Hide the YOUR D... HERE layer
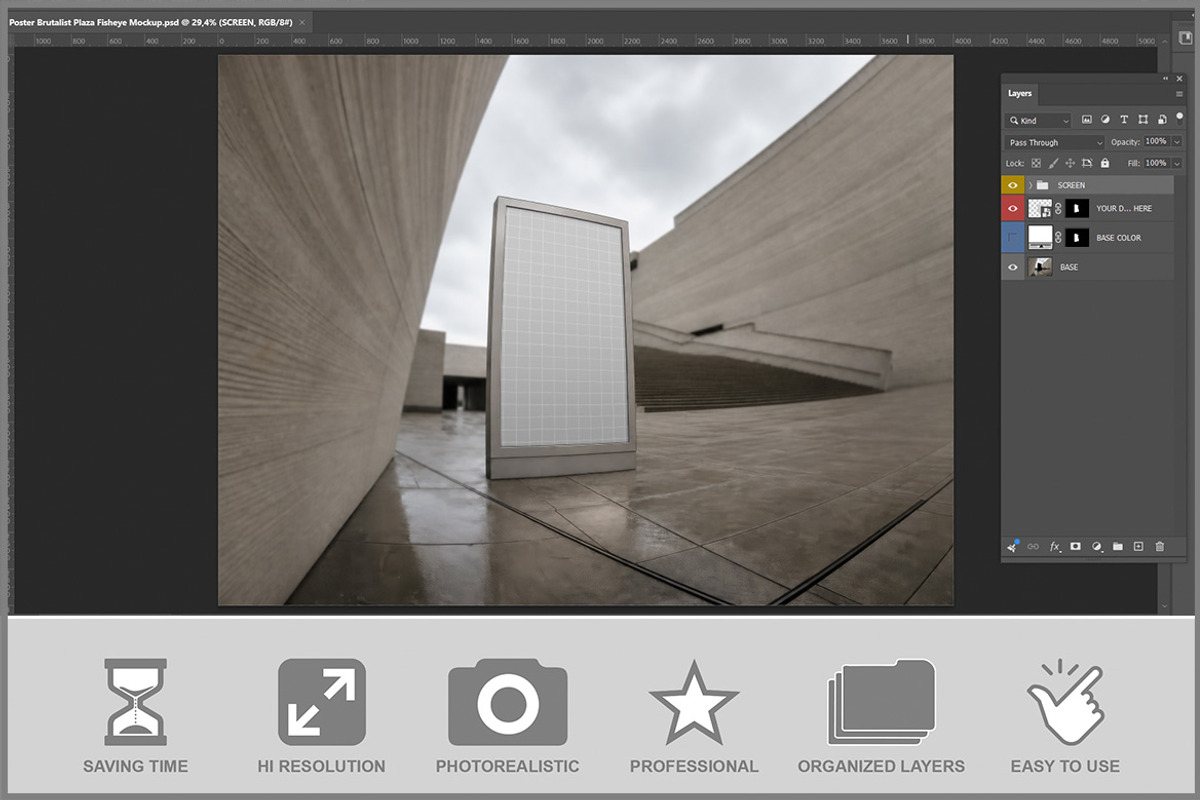Image resolution: width=1200 pixels, height=800 pixels. pyautogui.click(x=1013, y=208)
